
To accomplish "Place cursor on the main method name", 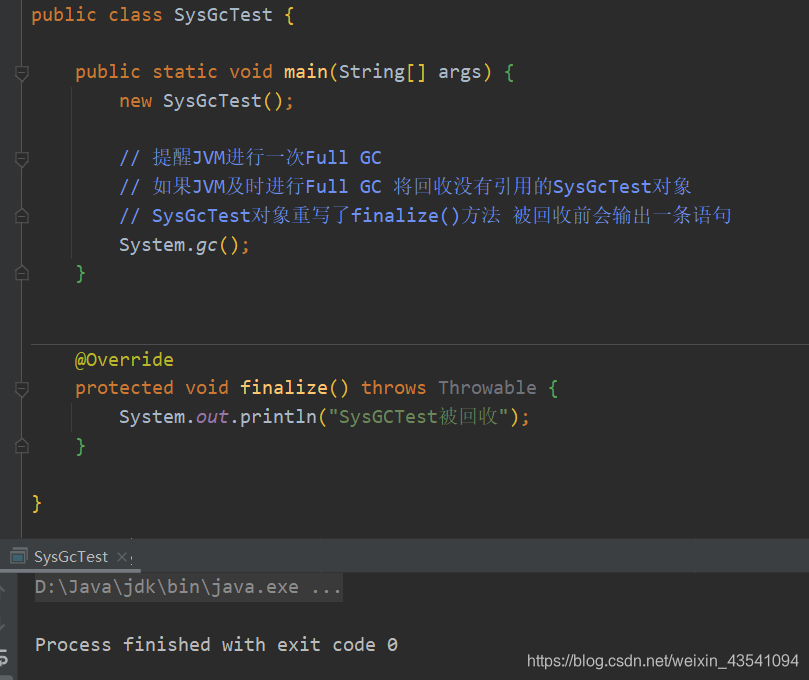I will pos(305,72).
